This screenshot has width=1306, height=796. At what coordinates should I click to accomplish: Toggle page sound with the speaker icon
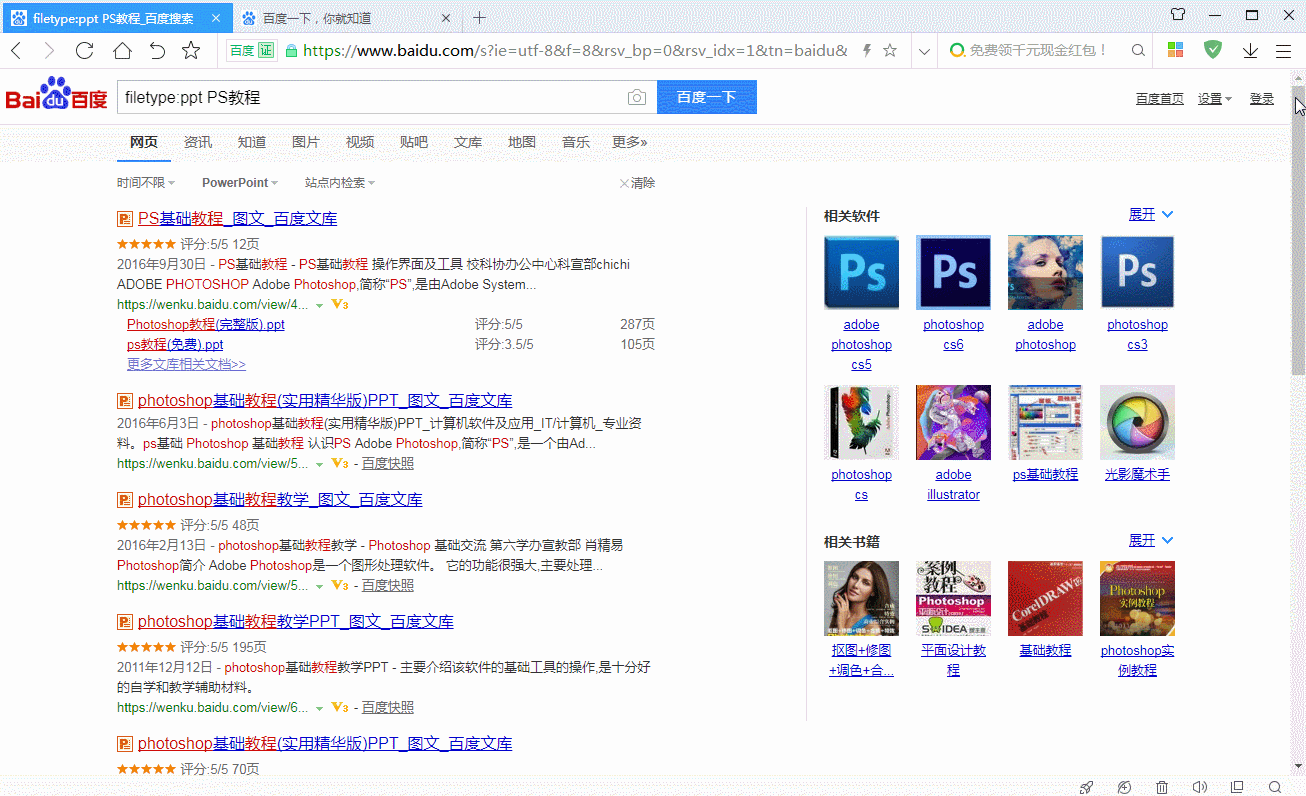click(x=1199, y=787)
